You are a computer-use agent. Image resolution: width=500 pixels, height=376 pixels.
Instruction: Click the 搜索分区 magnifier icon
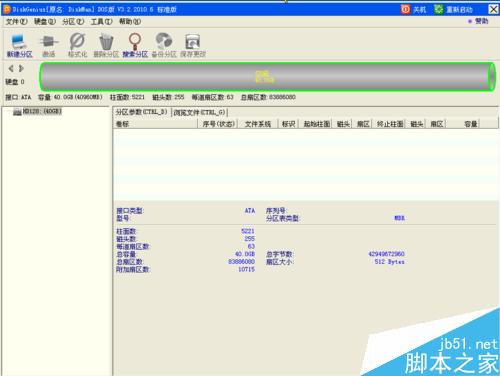point(135,45)
